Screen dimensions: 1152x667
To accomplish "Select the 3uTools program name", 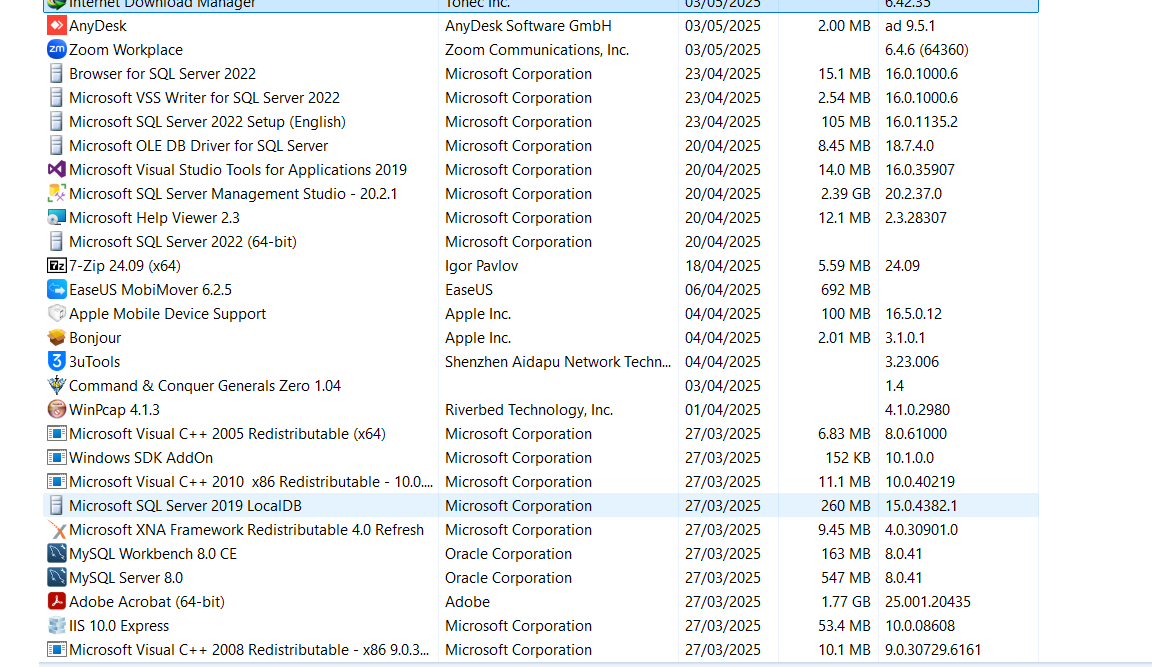I will coord(94,361).
